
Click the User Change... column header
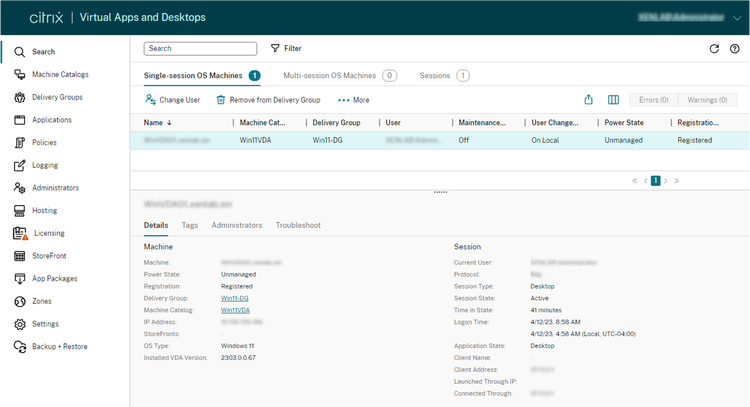(x=555, y=123)
